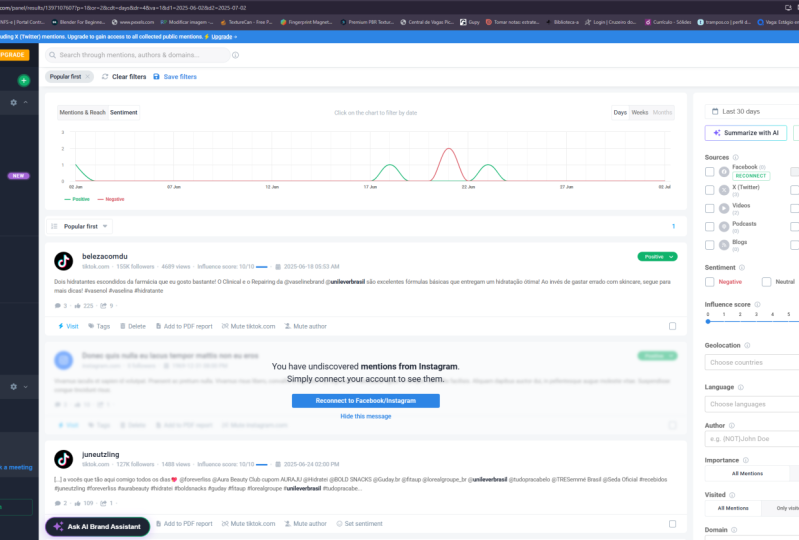The height and width of the screenshot is (540, 799).
Task: Mute tiktok.com on belezacomdu mention
Action: click(249, 326)
